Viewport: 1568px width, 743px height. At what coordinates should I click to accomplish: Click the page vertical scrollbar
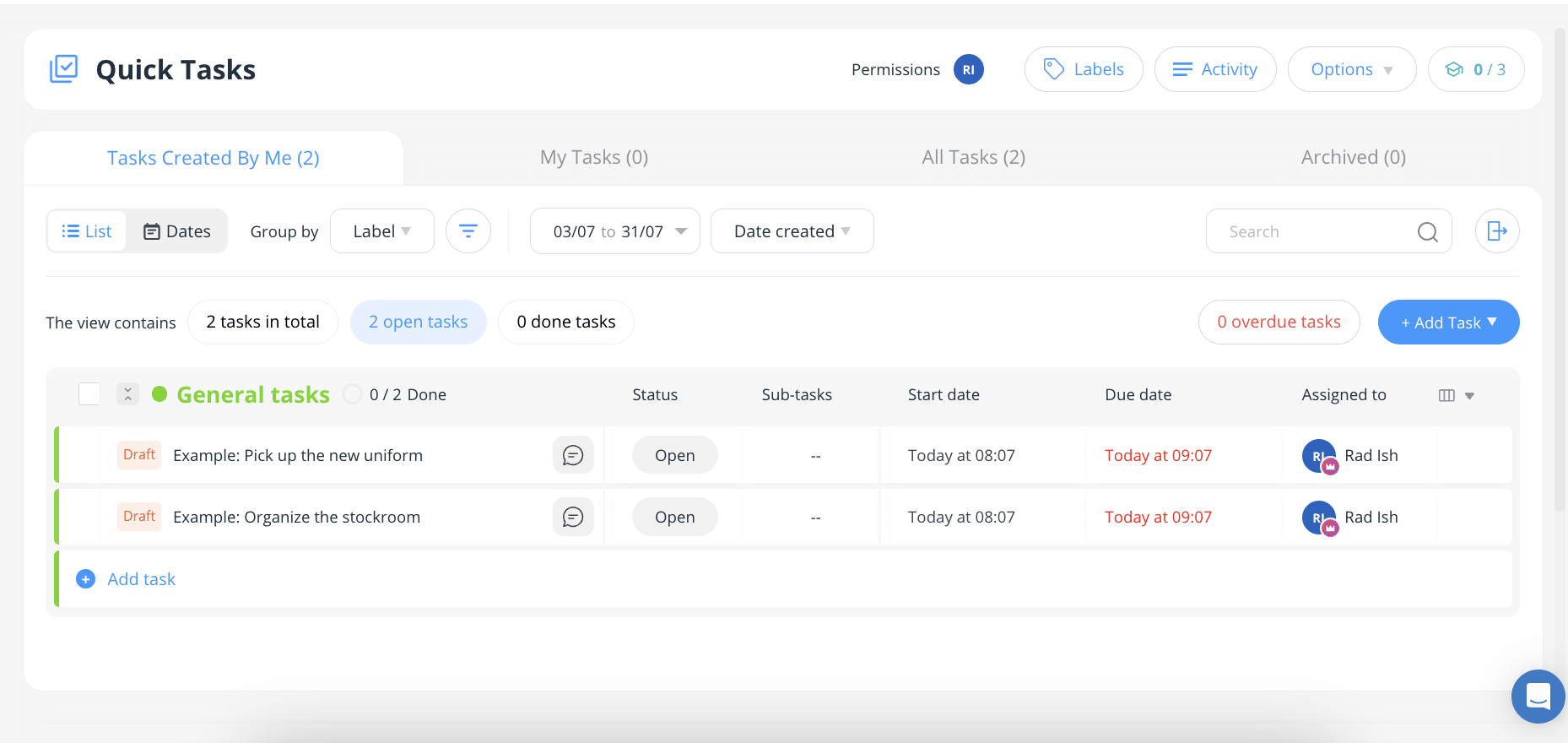pos(1560,270)
